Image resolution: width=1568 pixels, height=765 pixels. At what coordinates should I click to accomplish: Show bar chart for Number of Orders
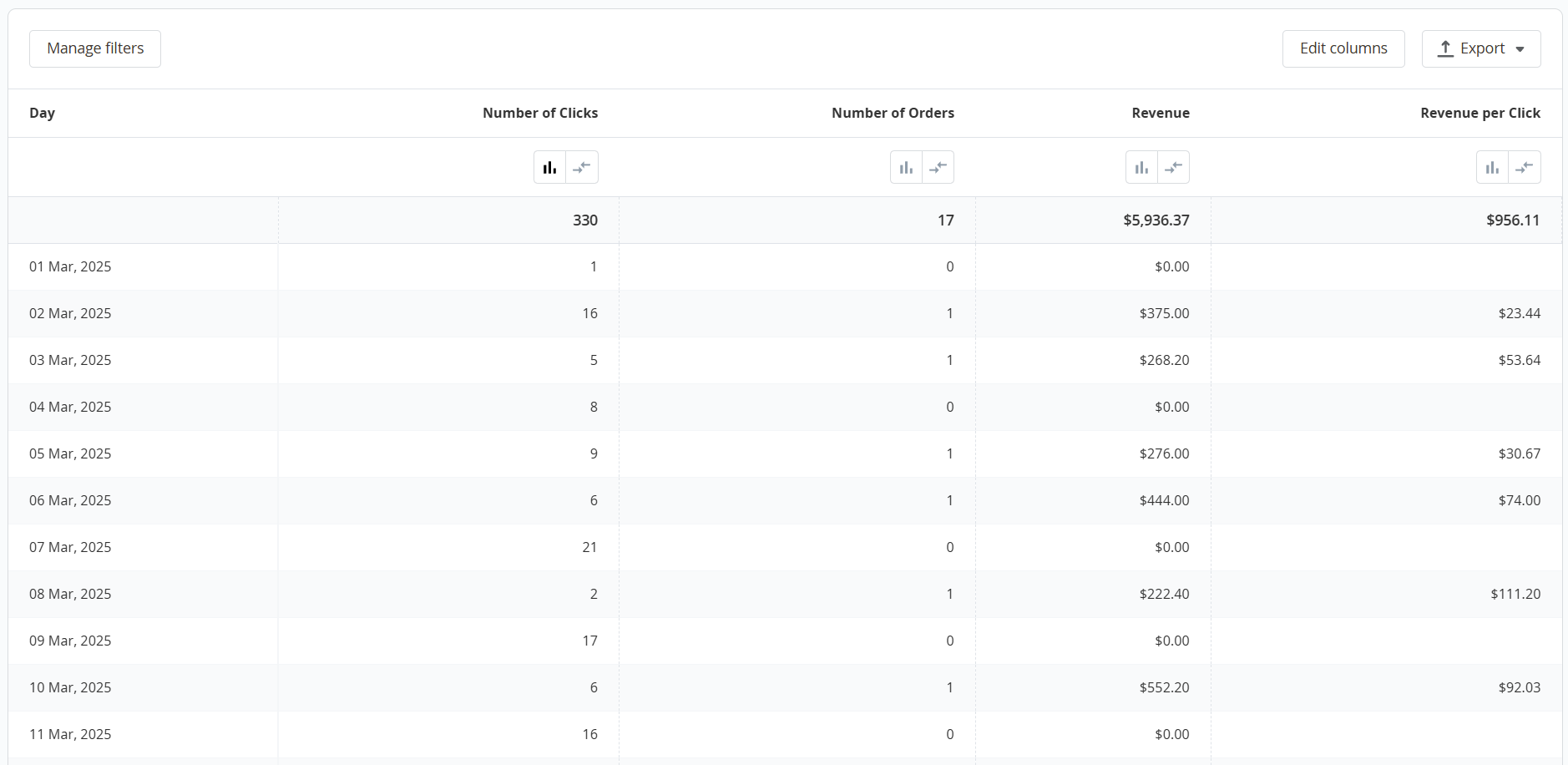pos(906,167)
